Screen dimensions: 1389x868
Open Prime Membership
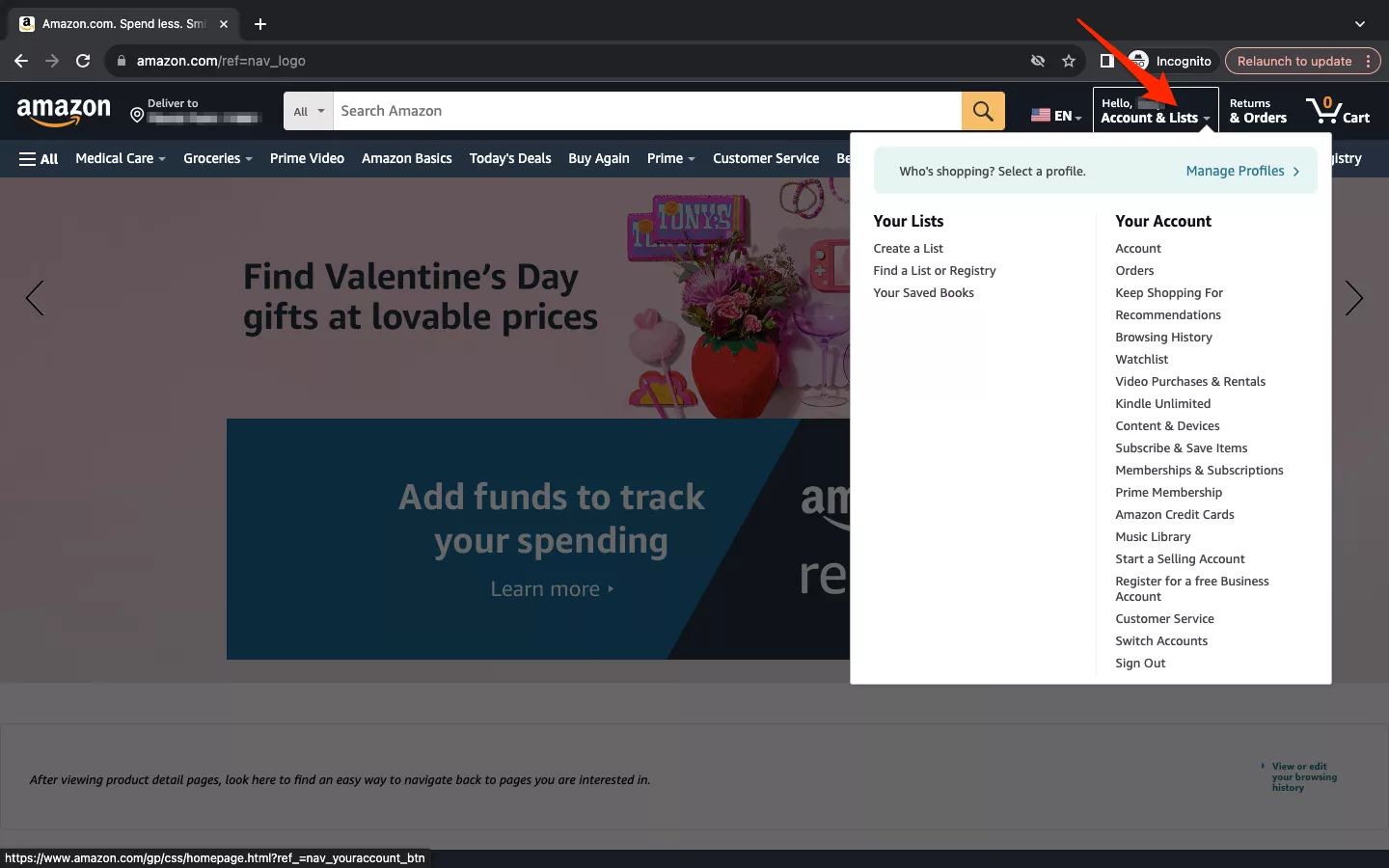(x=1168, y=493)
